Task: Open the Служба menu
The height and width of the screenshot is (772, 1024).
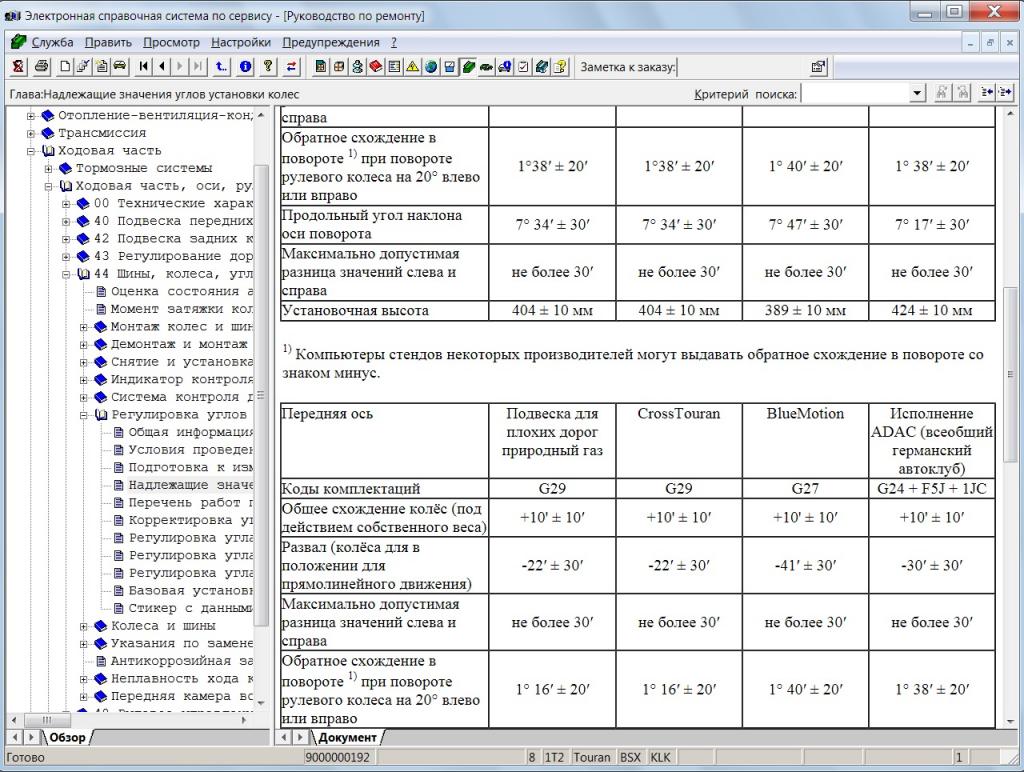Action: point(52,42)
